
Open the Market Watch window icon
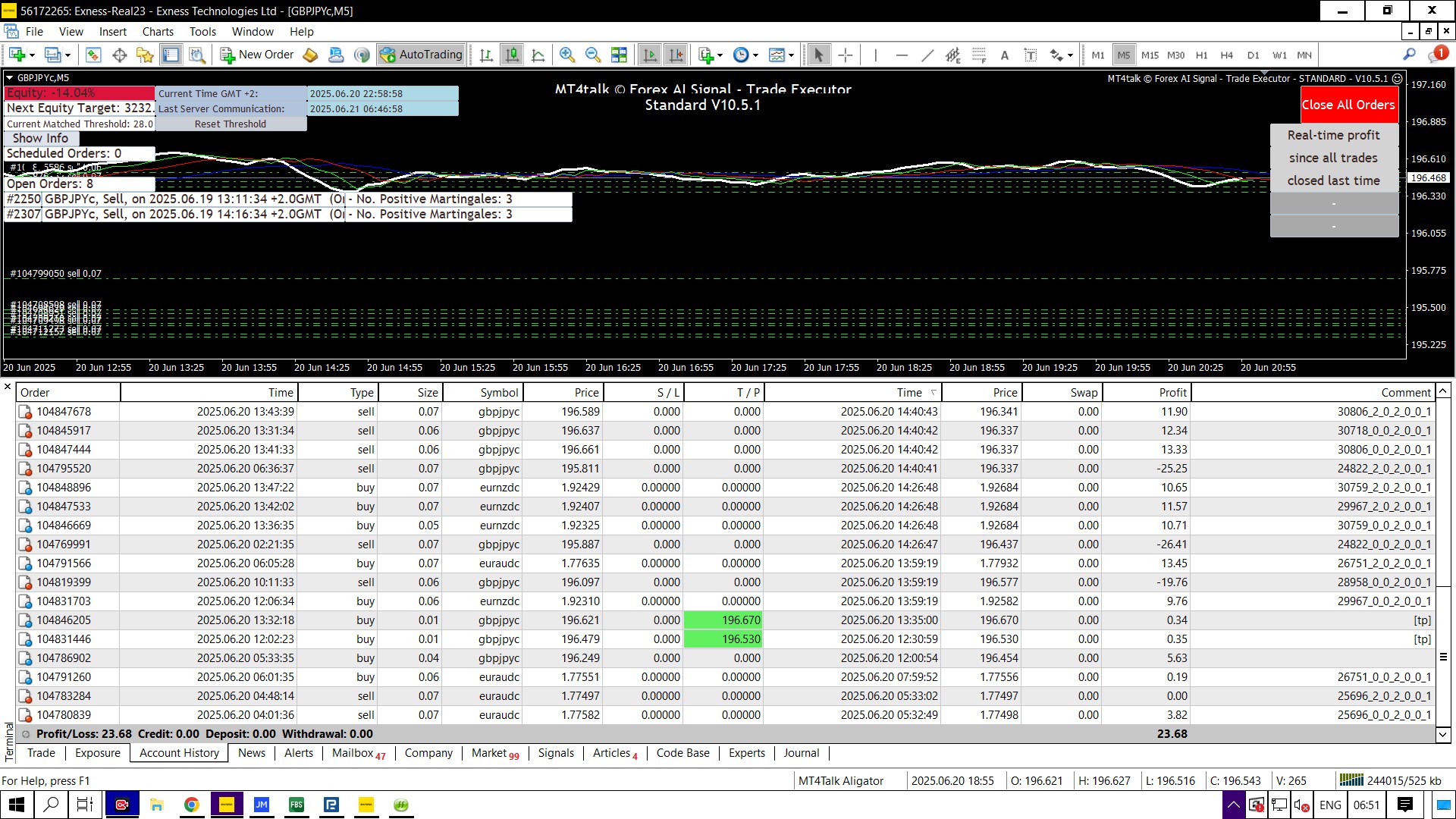tap(93, 55)
